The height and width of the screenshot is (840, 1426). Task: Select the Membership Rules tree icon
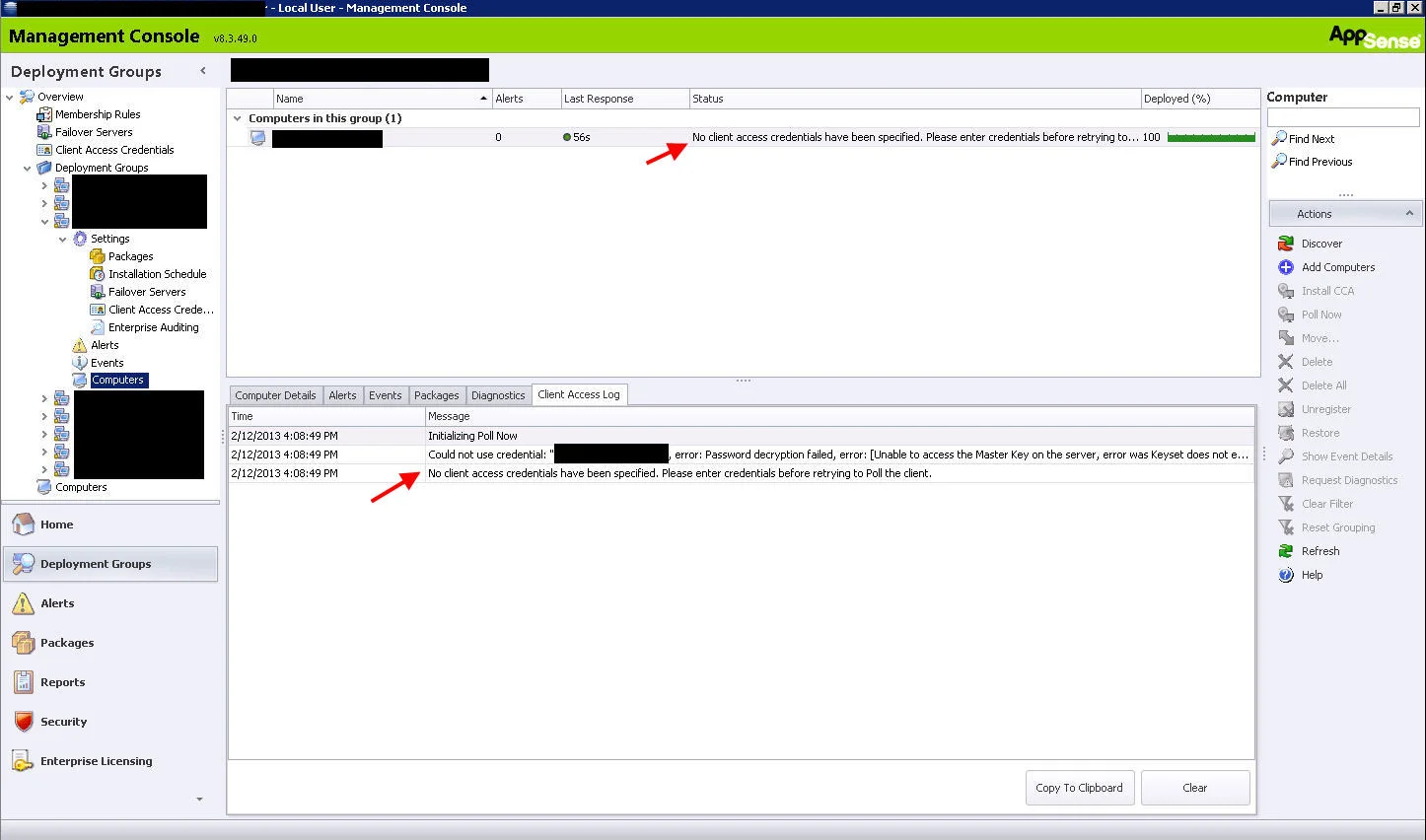(x=43, y=114)
